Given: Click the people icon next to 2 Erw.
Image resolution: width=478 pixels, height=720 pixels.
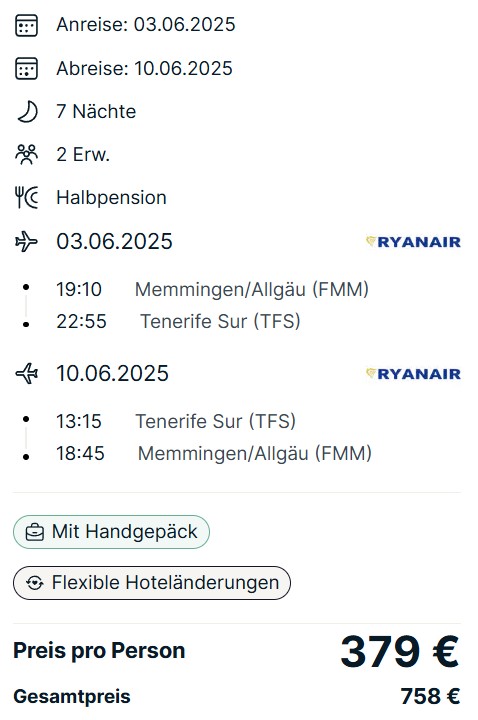Looking at the screenshot, I should [x=26, y=155].
